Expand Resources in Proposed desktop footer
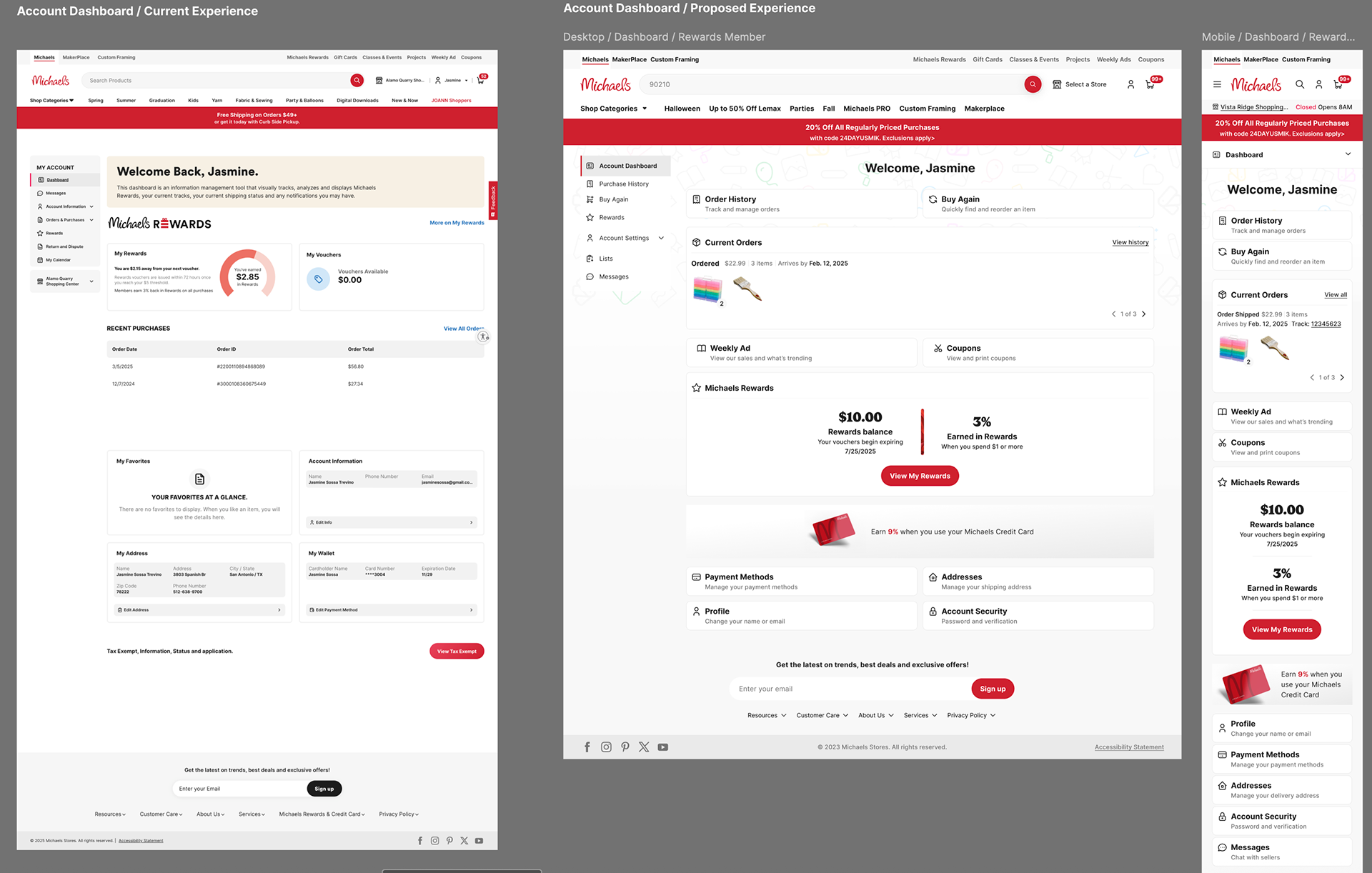The image size is (1372, 873). click(x=767, y=715)
